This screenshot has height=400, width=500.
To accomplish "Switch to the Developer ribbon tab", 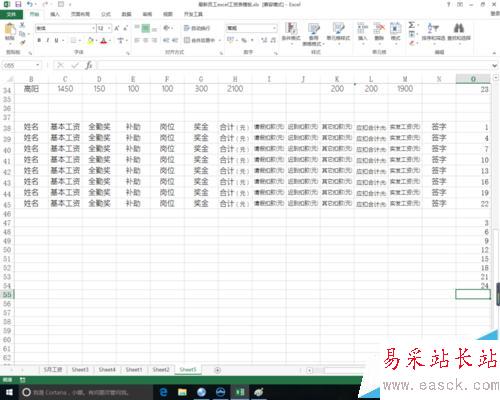I will click(x=193, y=14).
